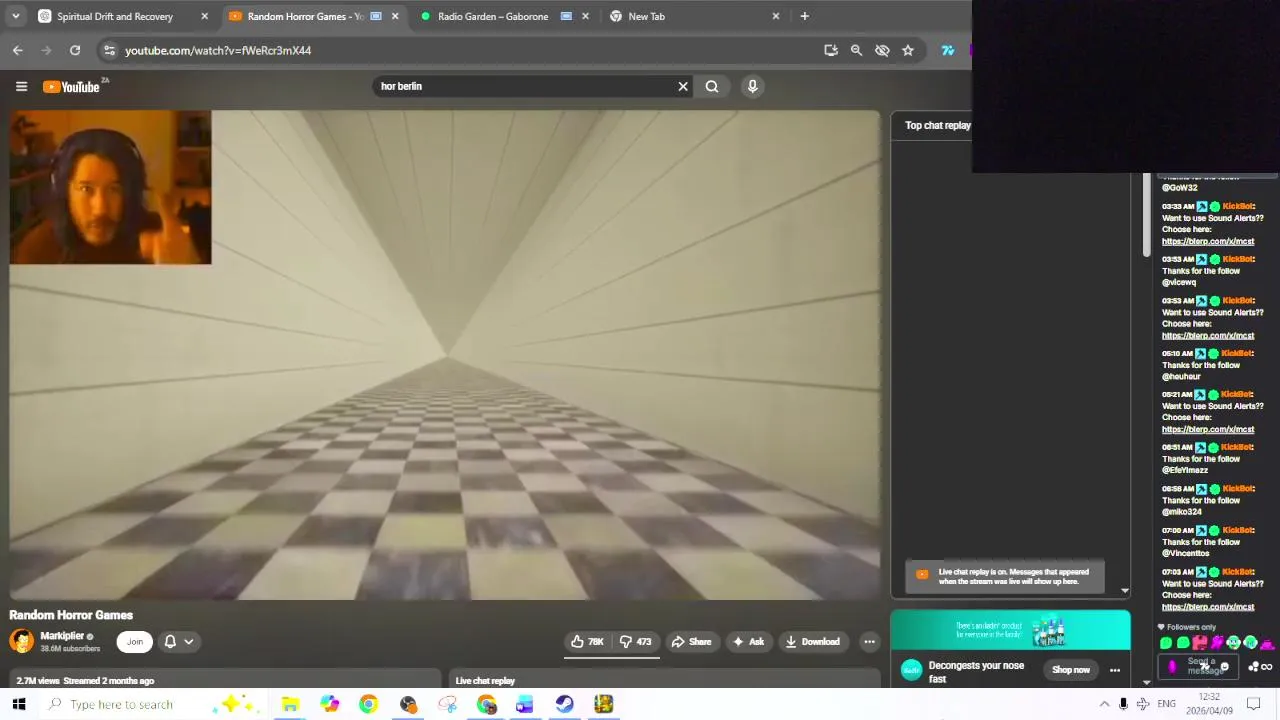This screenshot has height=720, width=1280.
Task: Open blerp.com link in 03:33 AM message
Action: [1208, 241]
